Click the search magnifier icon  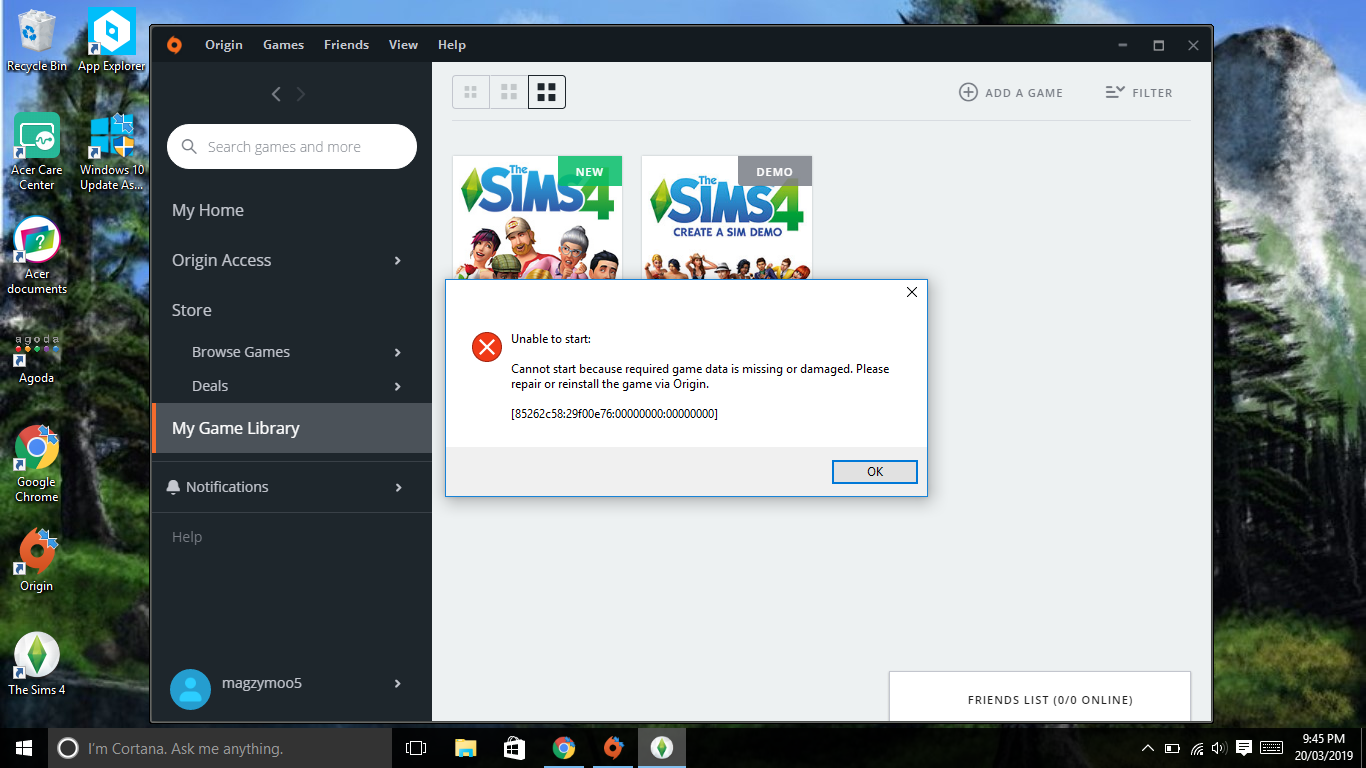tap(189, 147)
